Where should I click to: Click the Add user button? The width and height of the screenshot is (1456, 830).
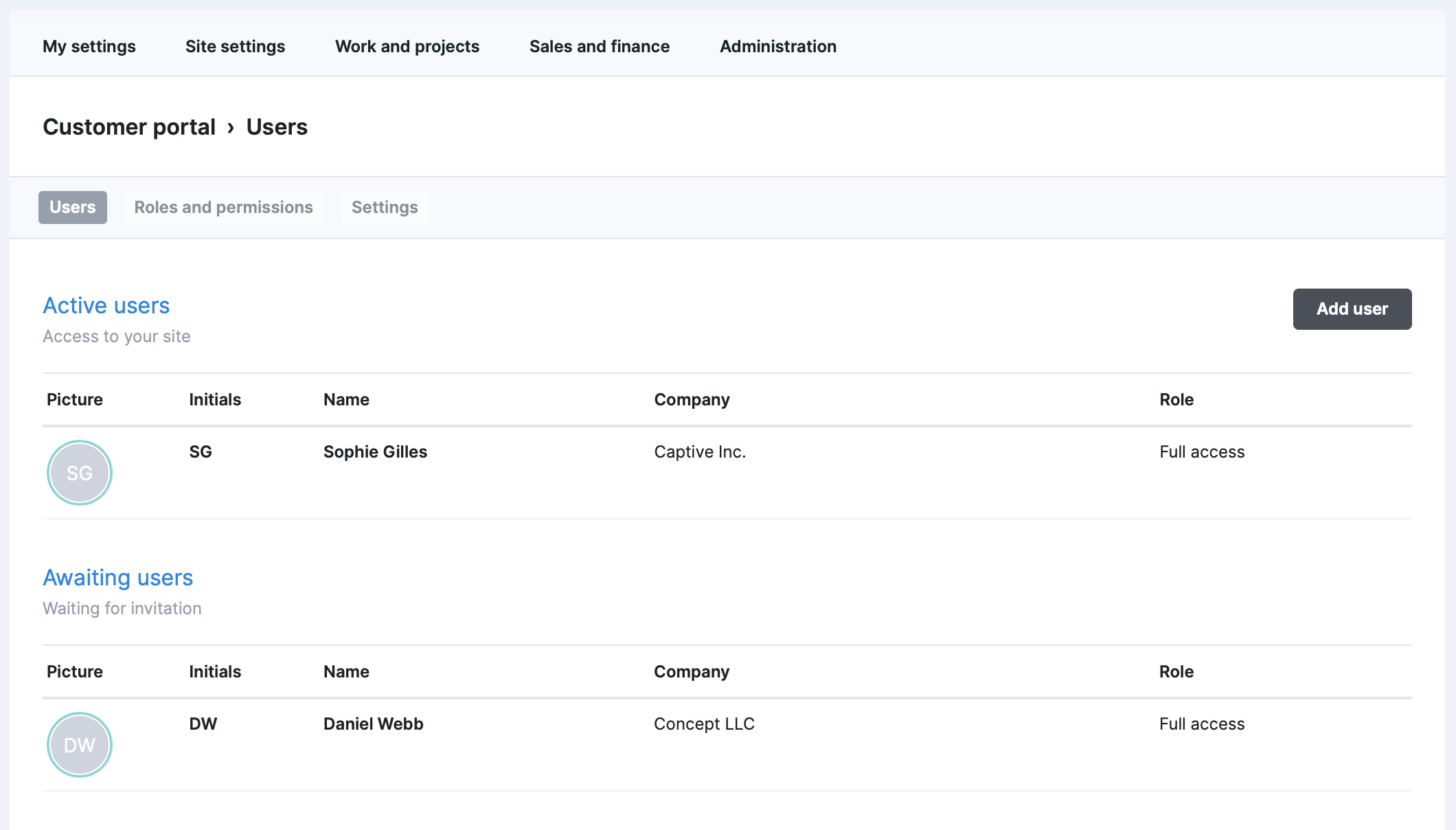(1352, 309)
